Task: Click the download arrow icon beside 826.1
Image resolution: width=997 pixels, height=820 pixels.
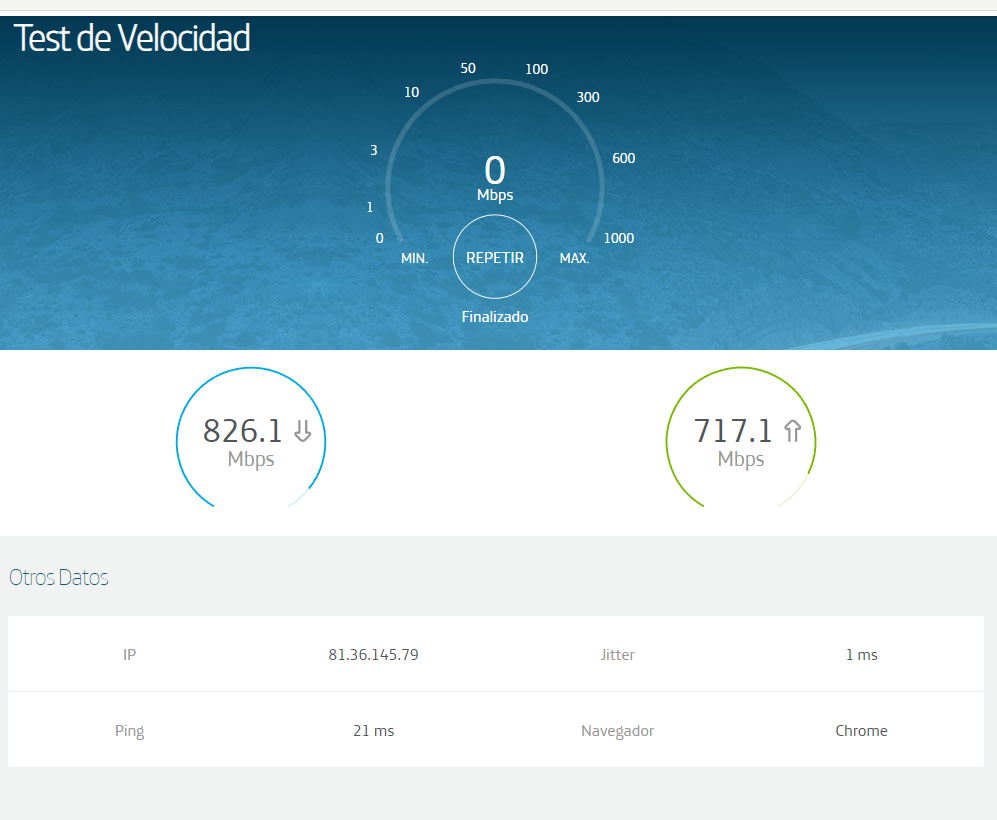Action: point(302,431)
